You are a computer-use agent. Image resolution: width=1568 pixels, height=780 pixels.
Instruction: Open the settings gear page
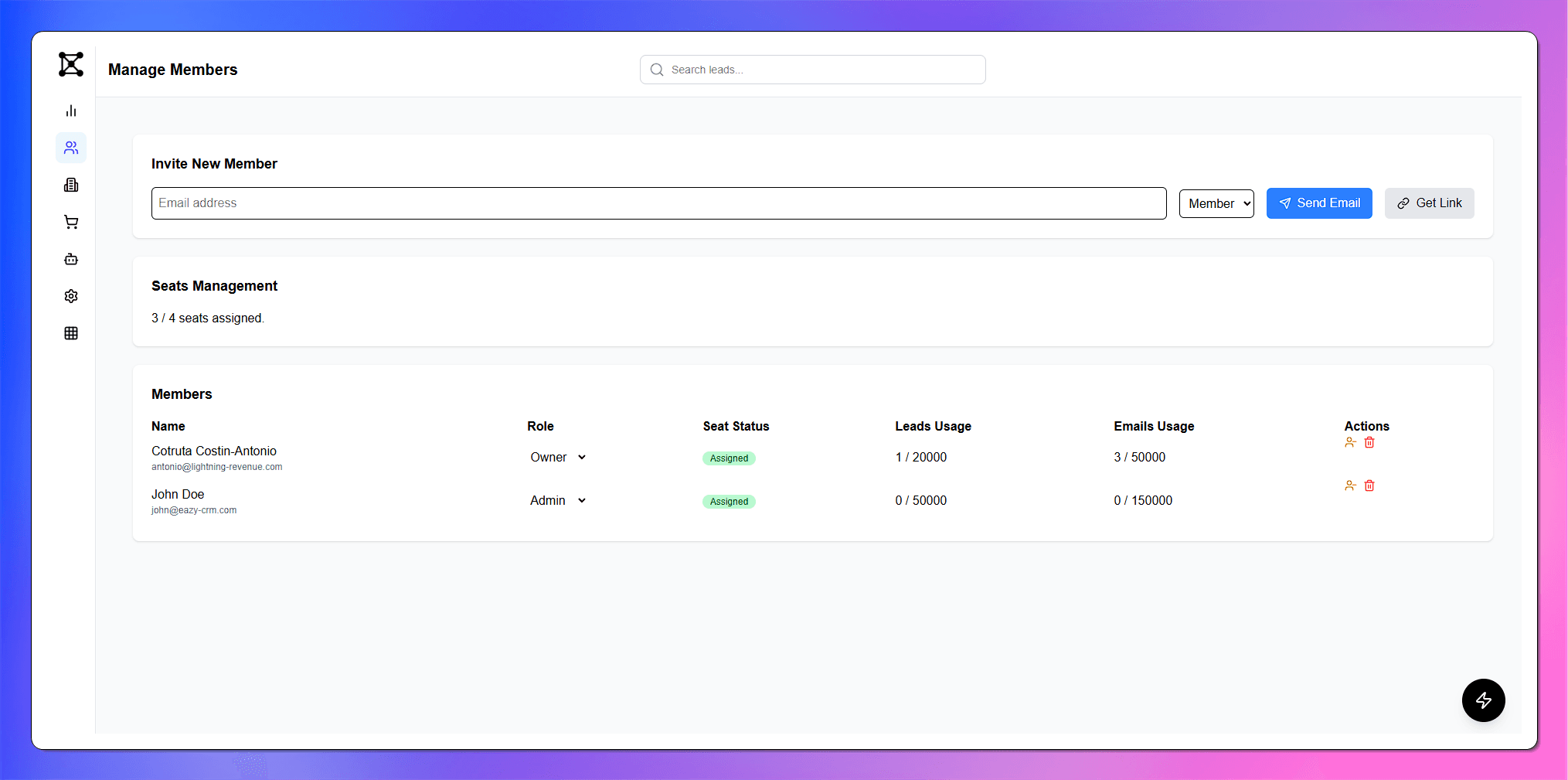(71, 296)
